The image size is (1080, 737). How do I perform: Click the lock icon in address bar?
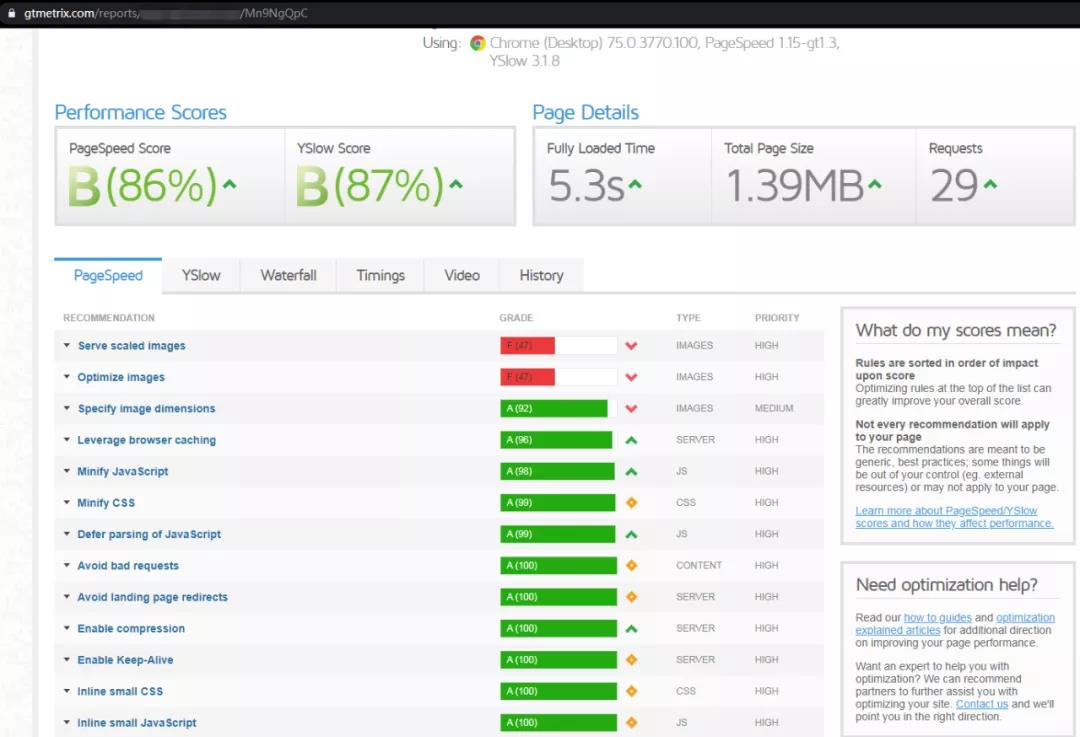11,13
